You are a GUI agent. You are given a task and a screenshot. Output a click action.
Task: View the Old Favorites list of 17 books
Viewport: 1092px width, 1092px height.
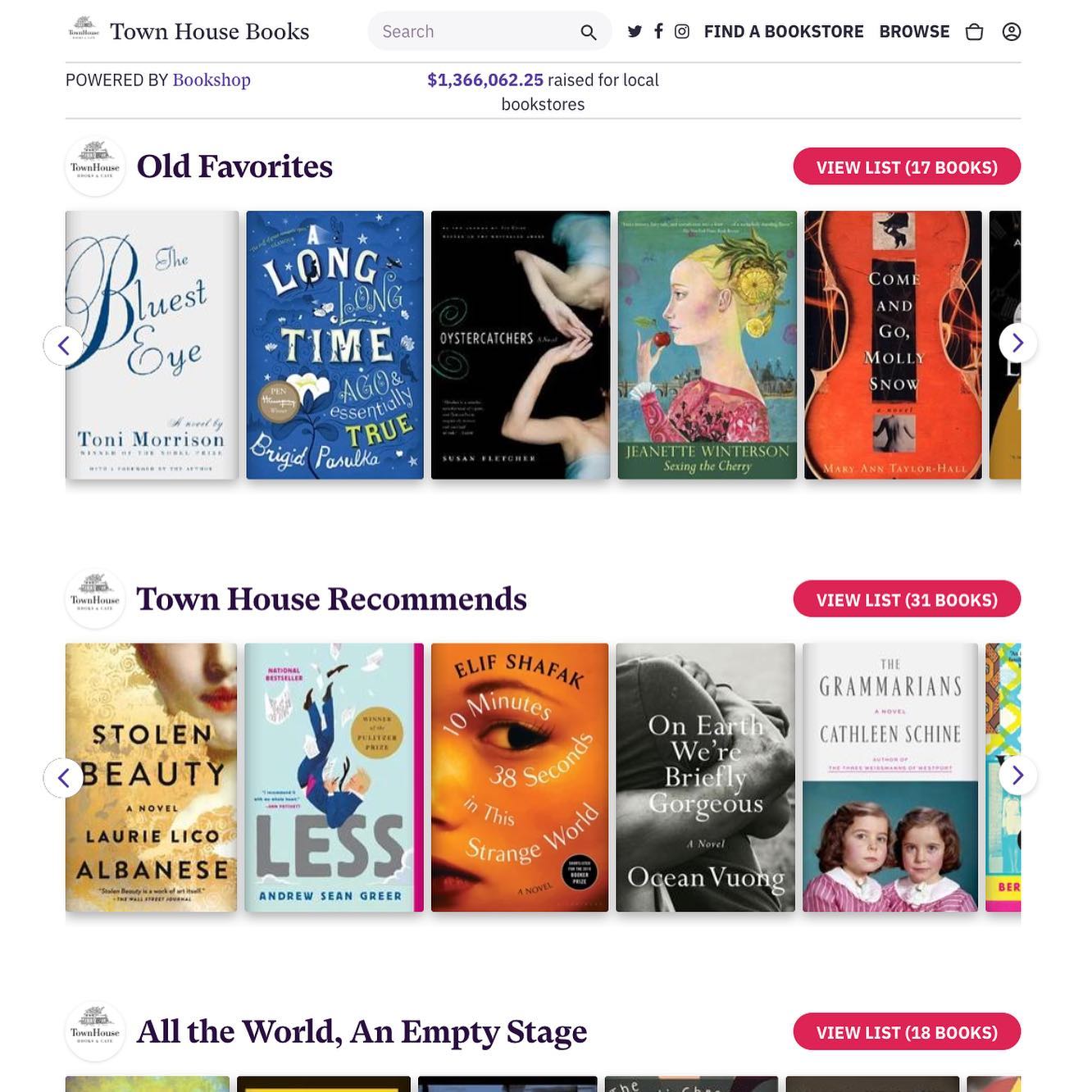907,166
